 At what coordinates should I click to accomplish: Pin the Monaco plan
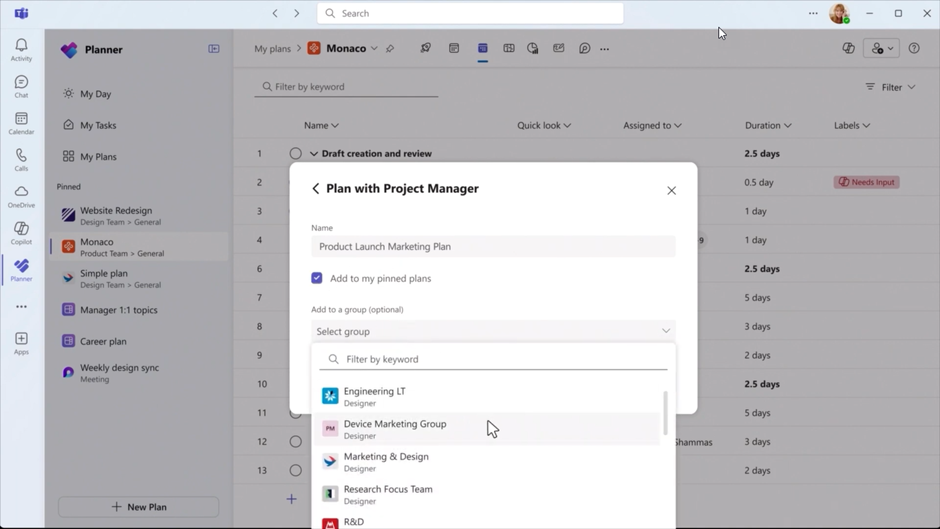pos(390,49)
